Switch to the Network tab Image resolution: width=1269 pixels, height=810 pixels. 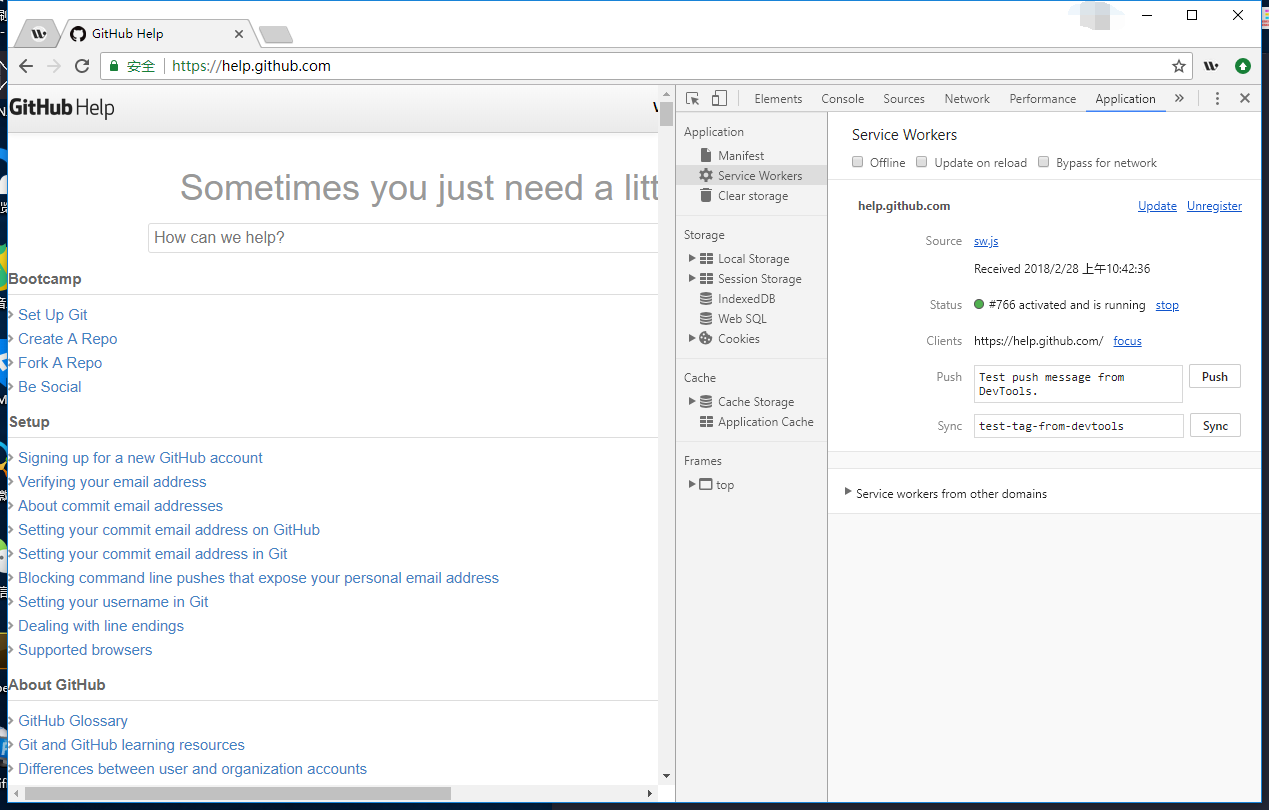tap(967, 98)
